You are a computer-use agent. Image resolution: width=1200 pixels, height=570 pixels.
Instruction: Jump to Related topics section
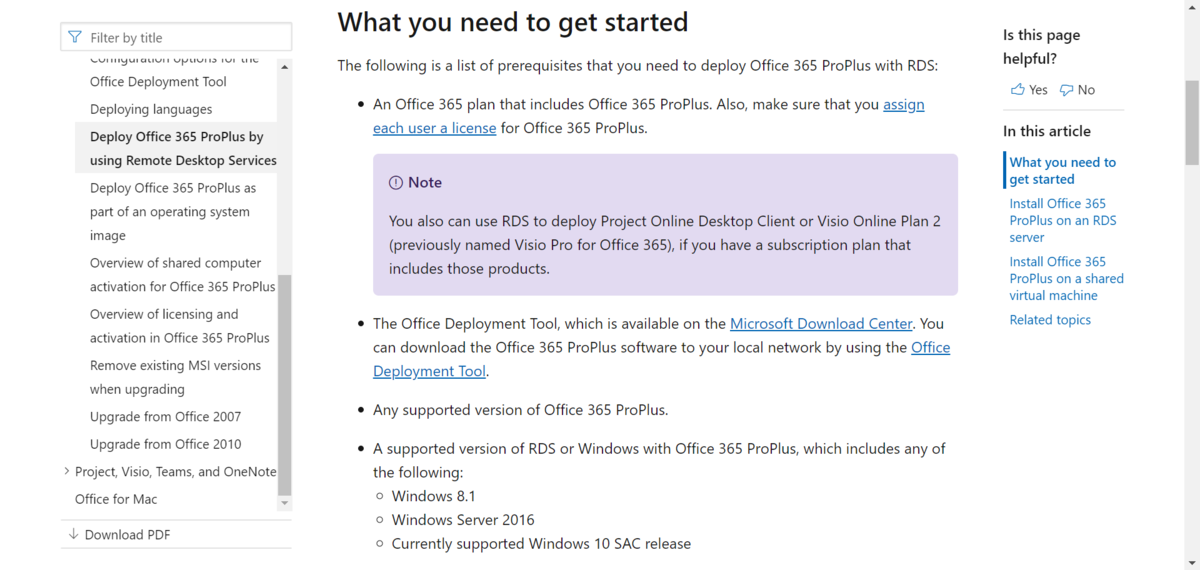coord(1050,320)
